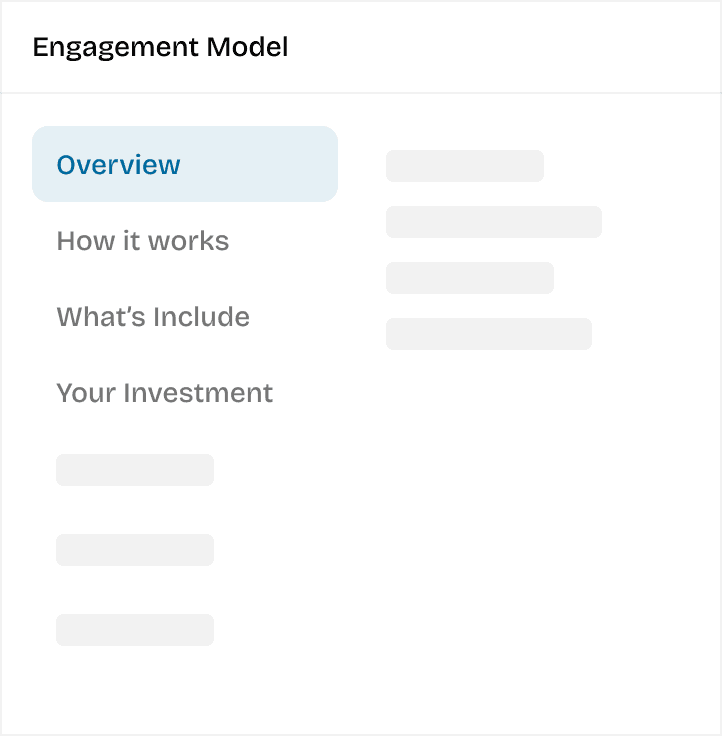Select first placeholder bar below Your Investment
Image resolution: width=722 pixels, height=736 pixels.
point(135,470)
